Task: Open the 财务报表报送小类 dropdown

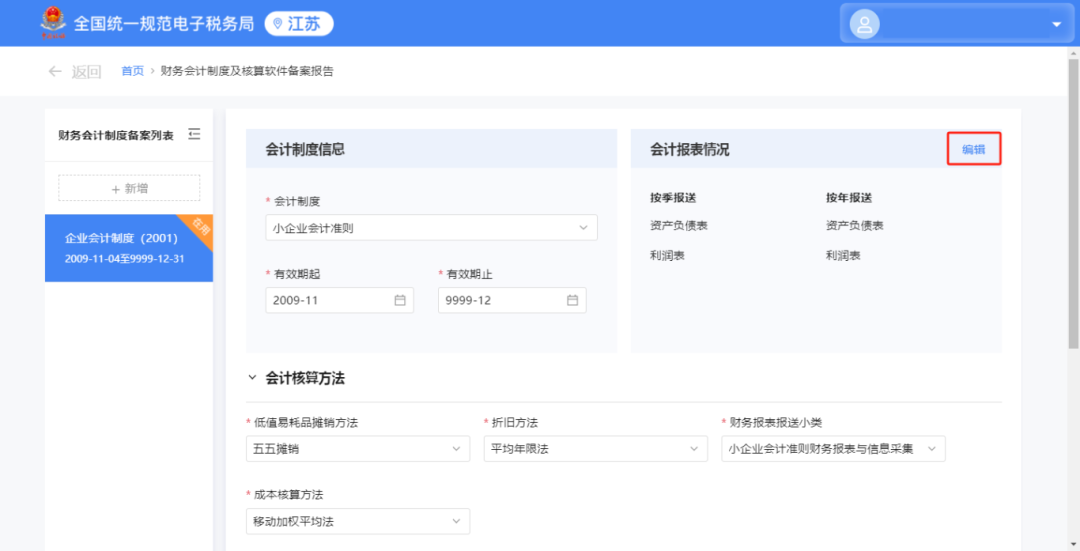Action: [x=833, y=448]
